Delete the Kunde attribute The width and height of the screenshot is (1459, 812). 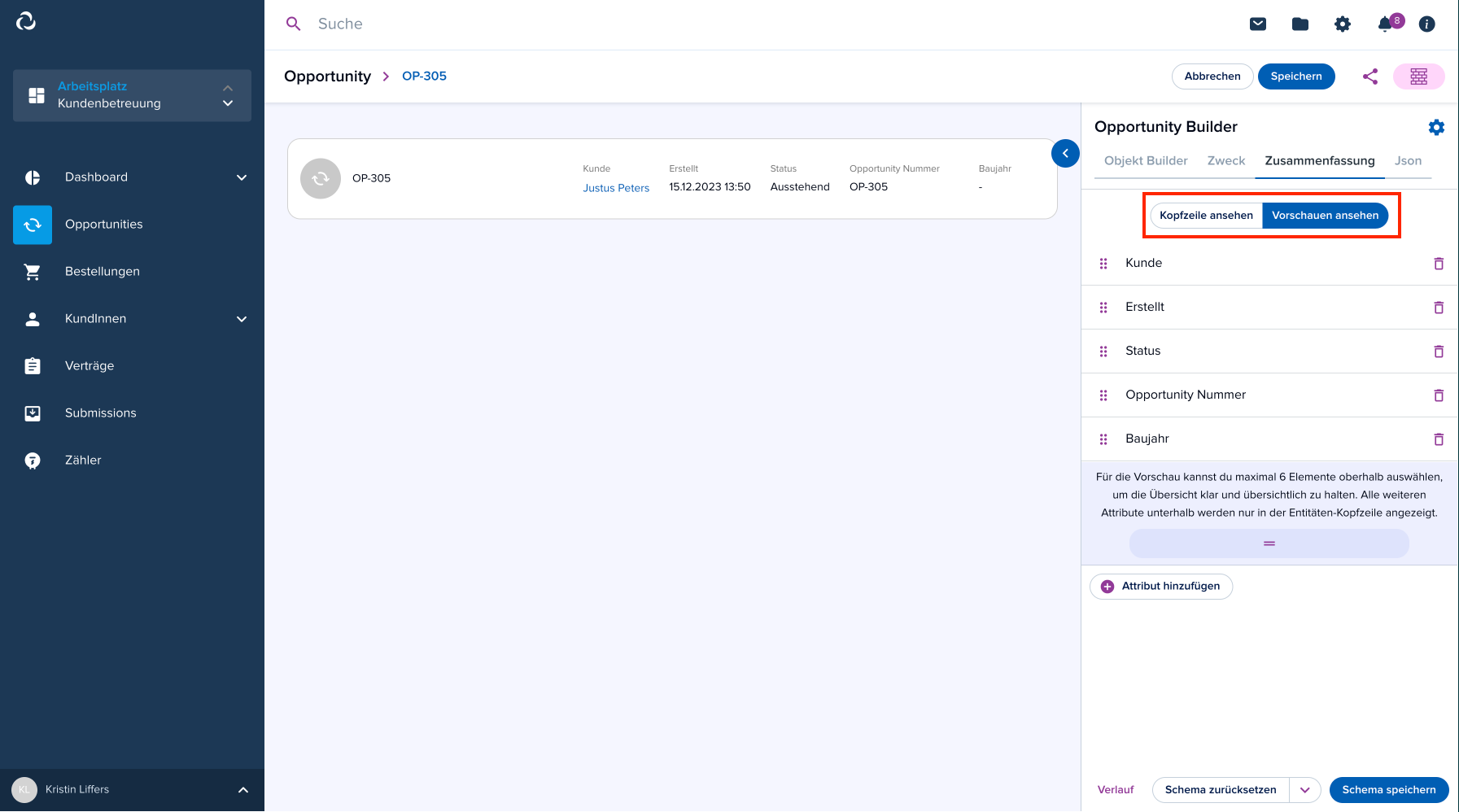click(x=1439, y=264)
